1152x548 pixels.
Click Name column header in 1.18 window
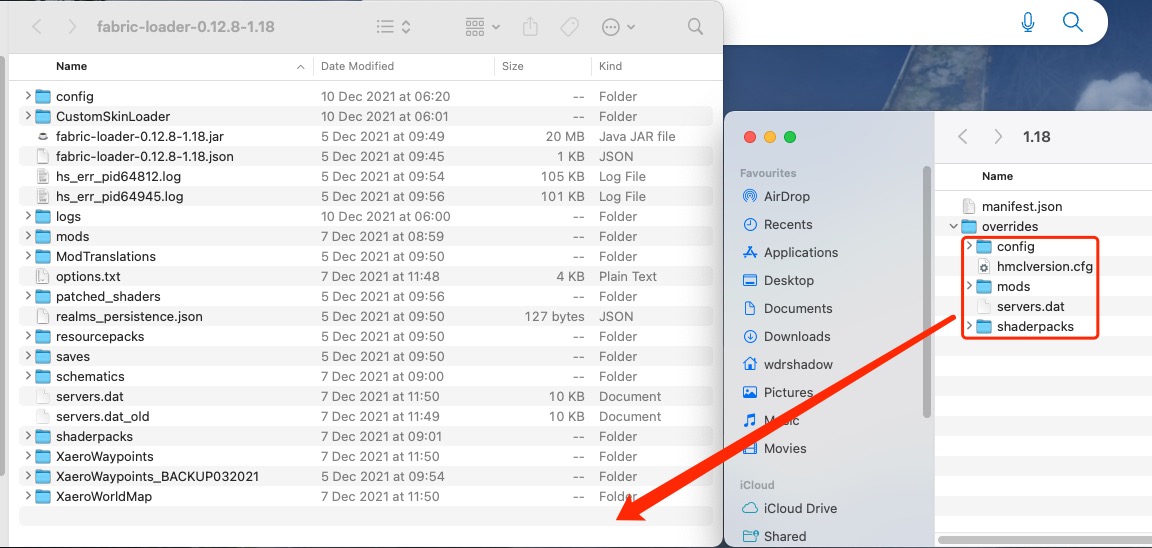(x=997, y=176)
